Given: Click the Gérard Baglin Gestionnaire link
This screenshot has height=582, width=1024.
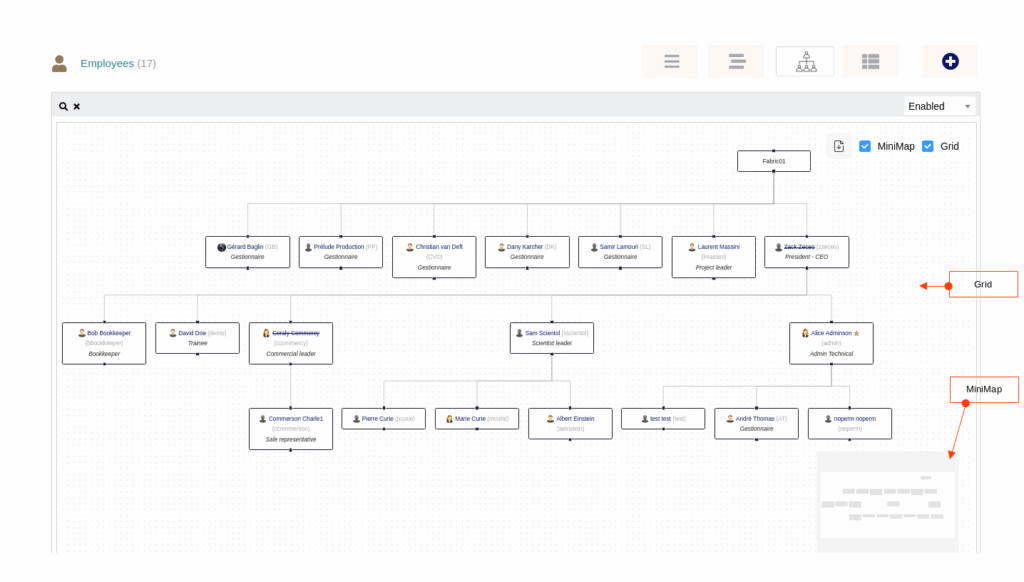Looking at the screenshot, I should [247, 247].
